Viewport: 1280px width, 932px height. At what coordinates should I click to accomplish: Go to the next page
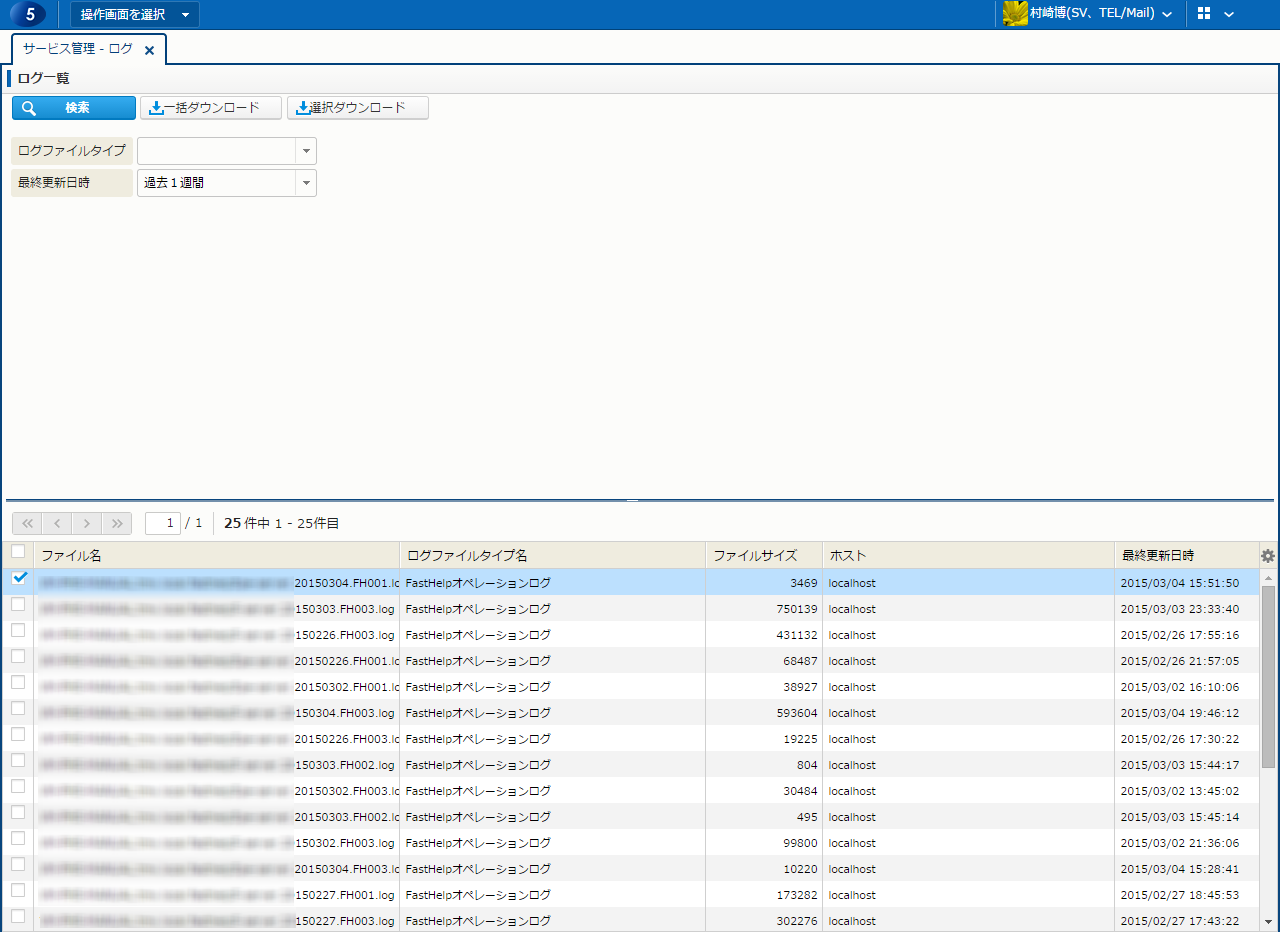[87, 523]
